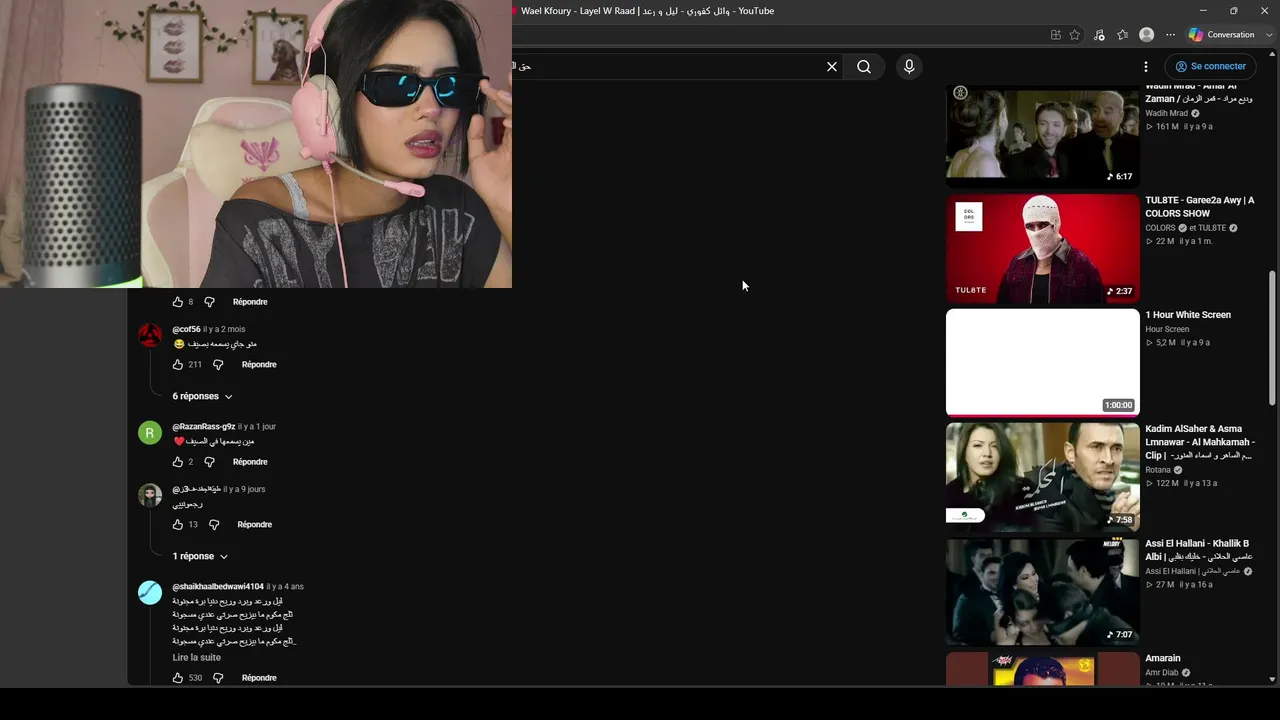The image size is (1280, 720).
Task: Open @cof56's profile avatar
Action: pos(150,335)
